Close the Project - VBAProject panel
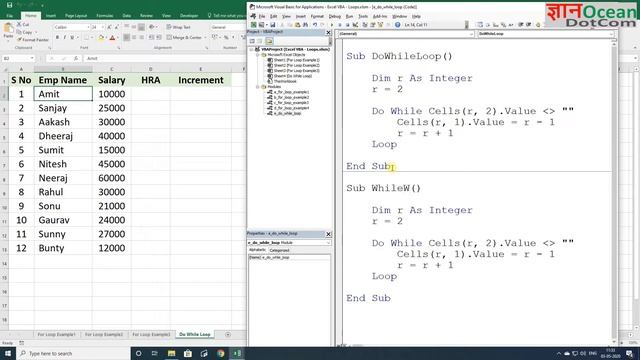This screenshot has width=640, height=360. point(328,32)
